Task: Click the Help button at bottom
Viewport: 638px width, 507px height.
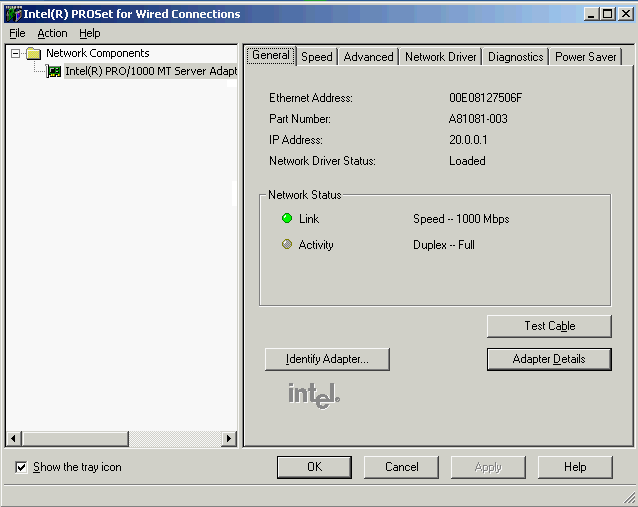Action: pos(575,467)
